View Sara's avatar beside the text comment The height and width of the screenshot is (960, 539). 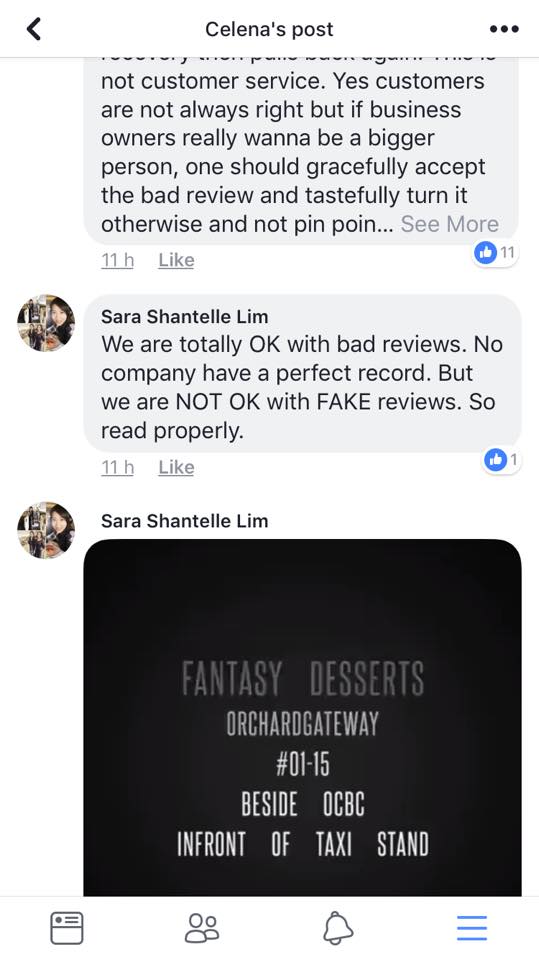(46, 323)
